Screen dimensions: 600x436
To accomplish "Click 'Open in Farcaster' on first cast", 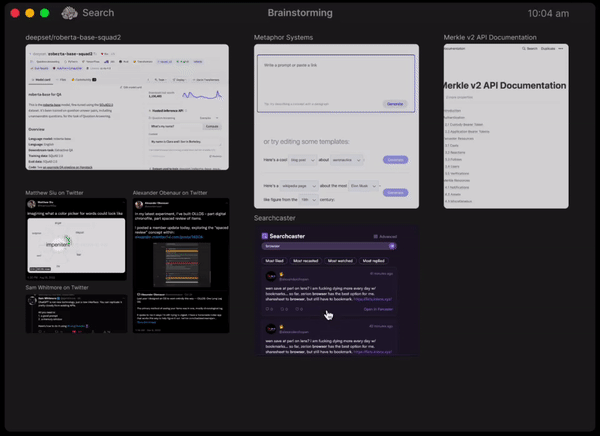I will click(x=378, y=309).
